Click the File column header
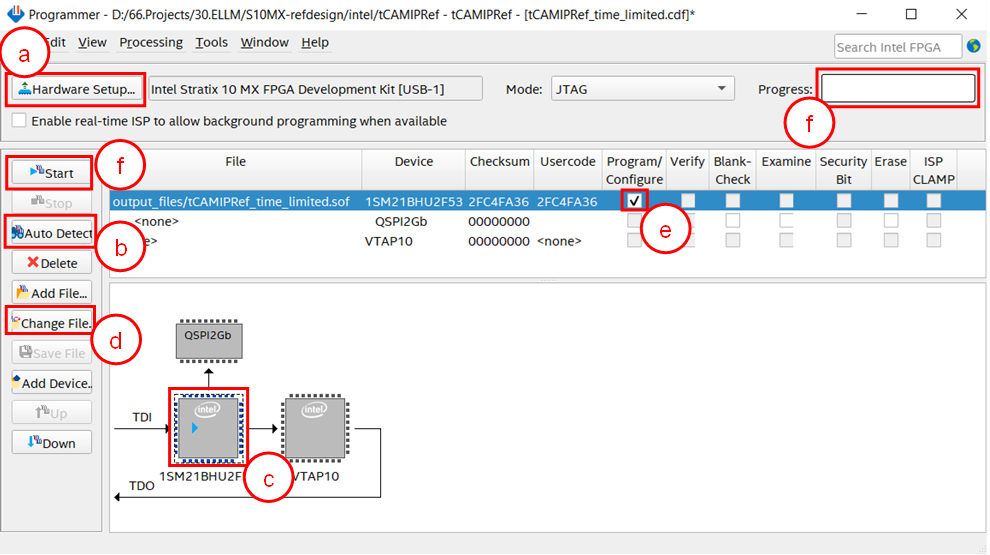Screen dimensions: 990x555 point(236,162)
